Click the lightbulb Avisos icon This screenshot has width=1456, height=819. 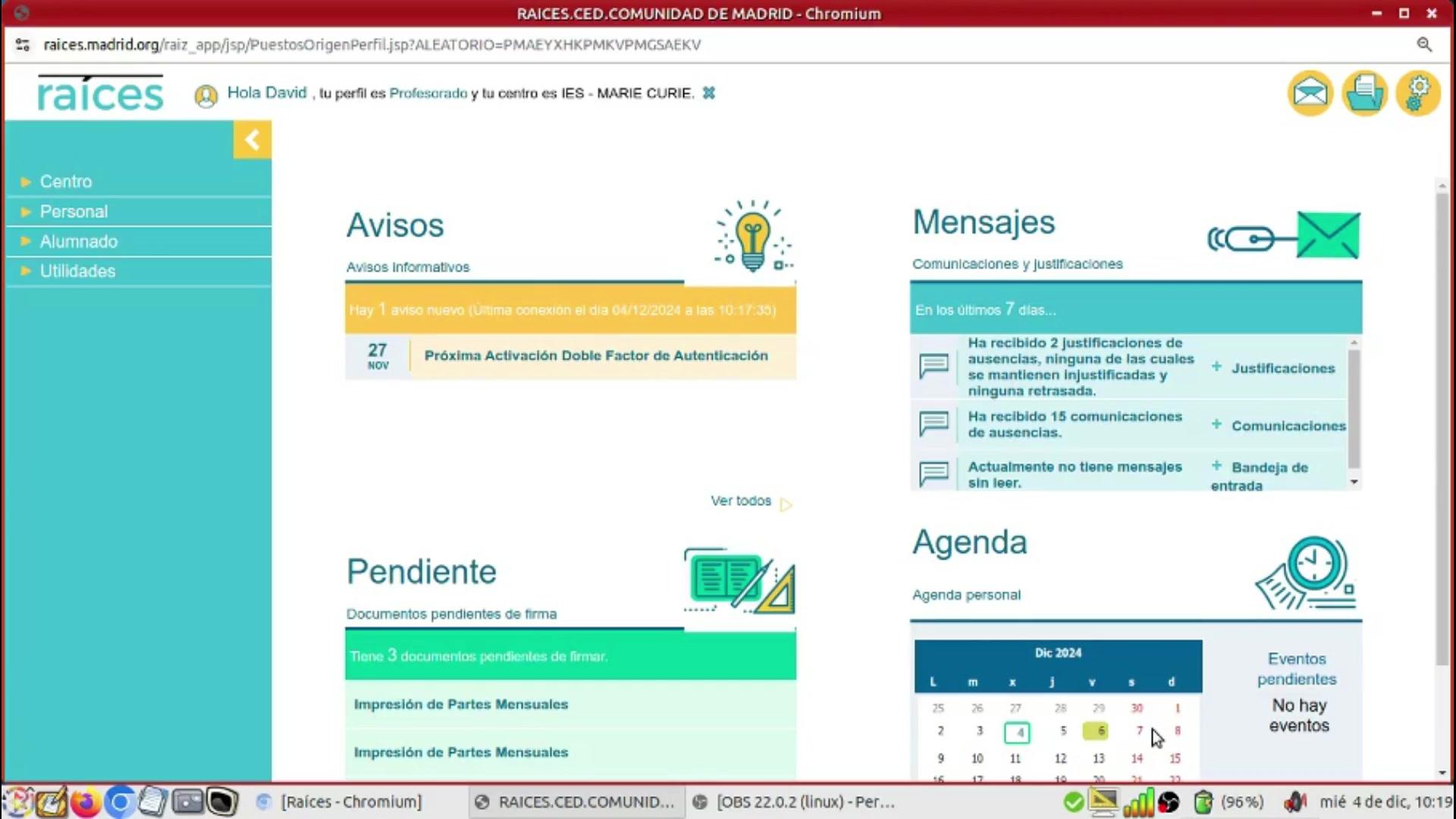(752, 237)
